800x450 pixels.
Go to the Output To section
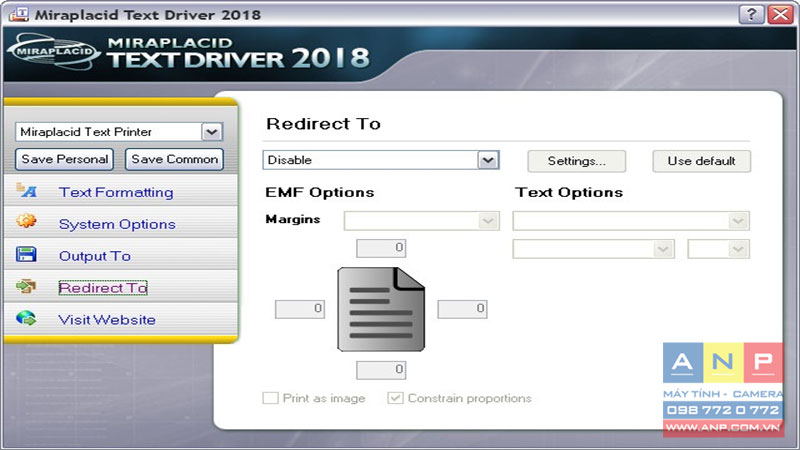(95, 256)
